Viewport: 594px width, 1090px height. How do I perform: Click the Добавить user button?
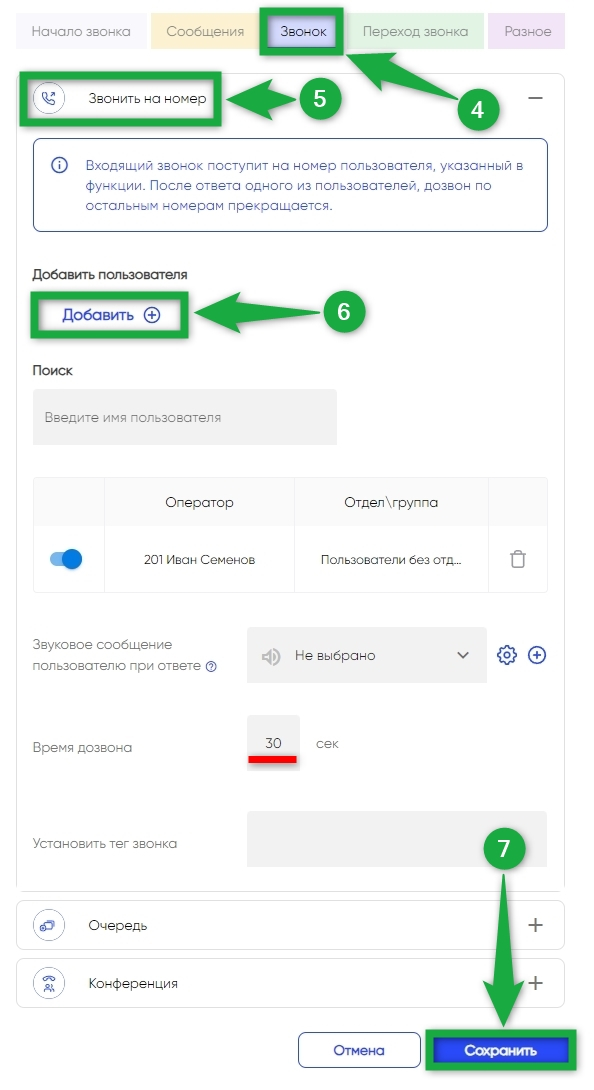(x=110, y=315)
